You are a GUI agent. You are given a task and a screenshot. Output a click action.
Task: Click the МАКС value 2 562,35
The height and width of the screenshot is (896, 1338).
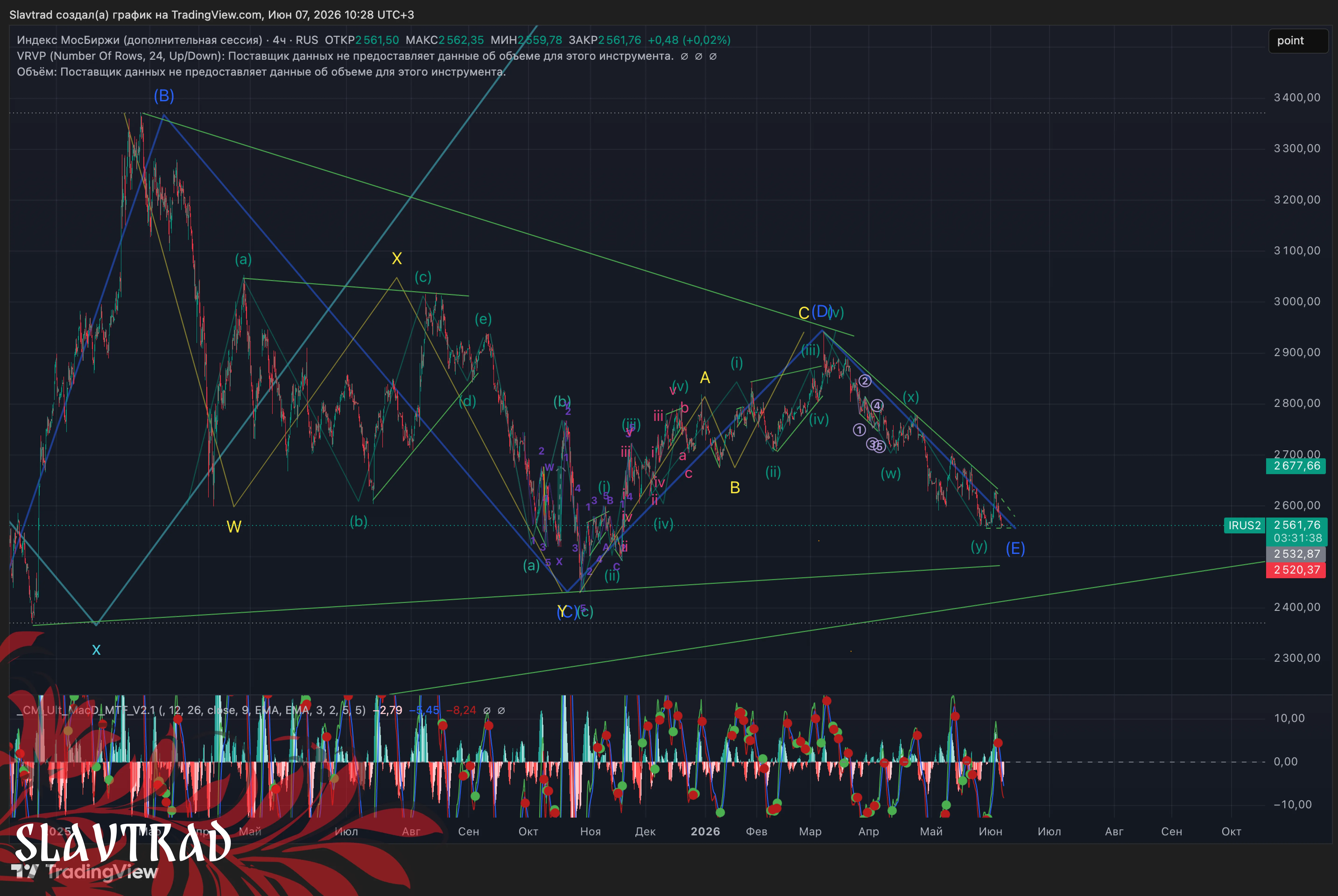point(461,40)
